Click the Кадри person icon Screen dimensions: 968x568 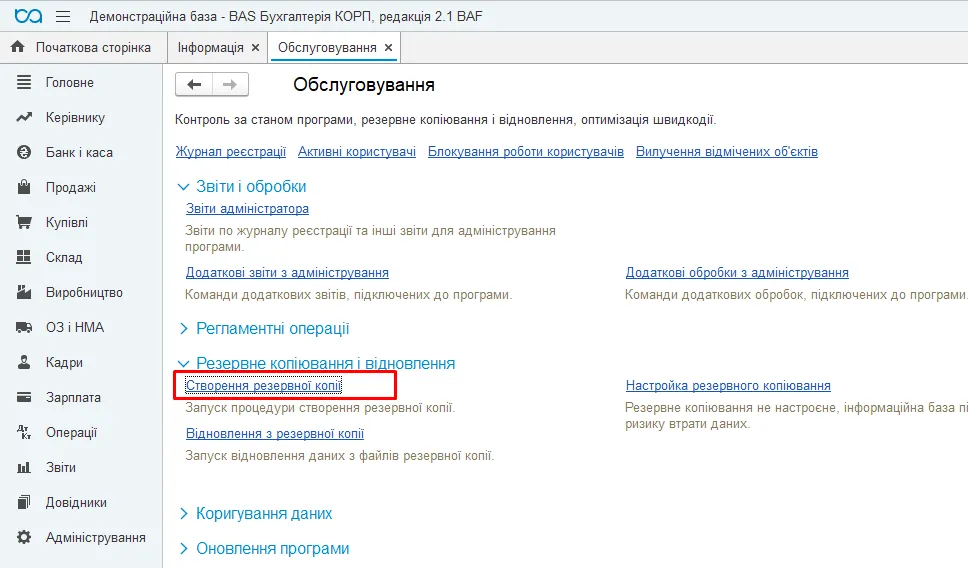coord(23,362)
